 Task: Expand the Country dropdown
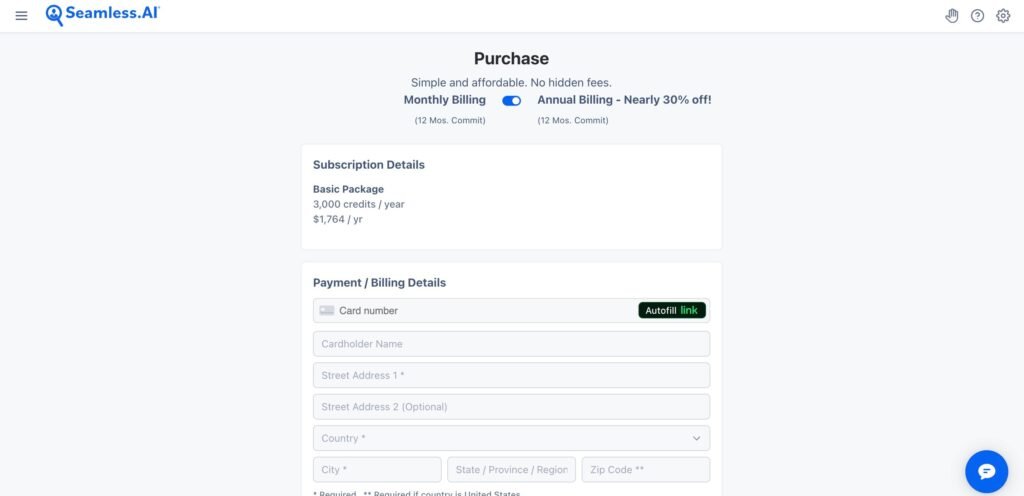[500, 439]
